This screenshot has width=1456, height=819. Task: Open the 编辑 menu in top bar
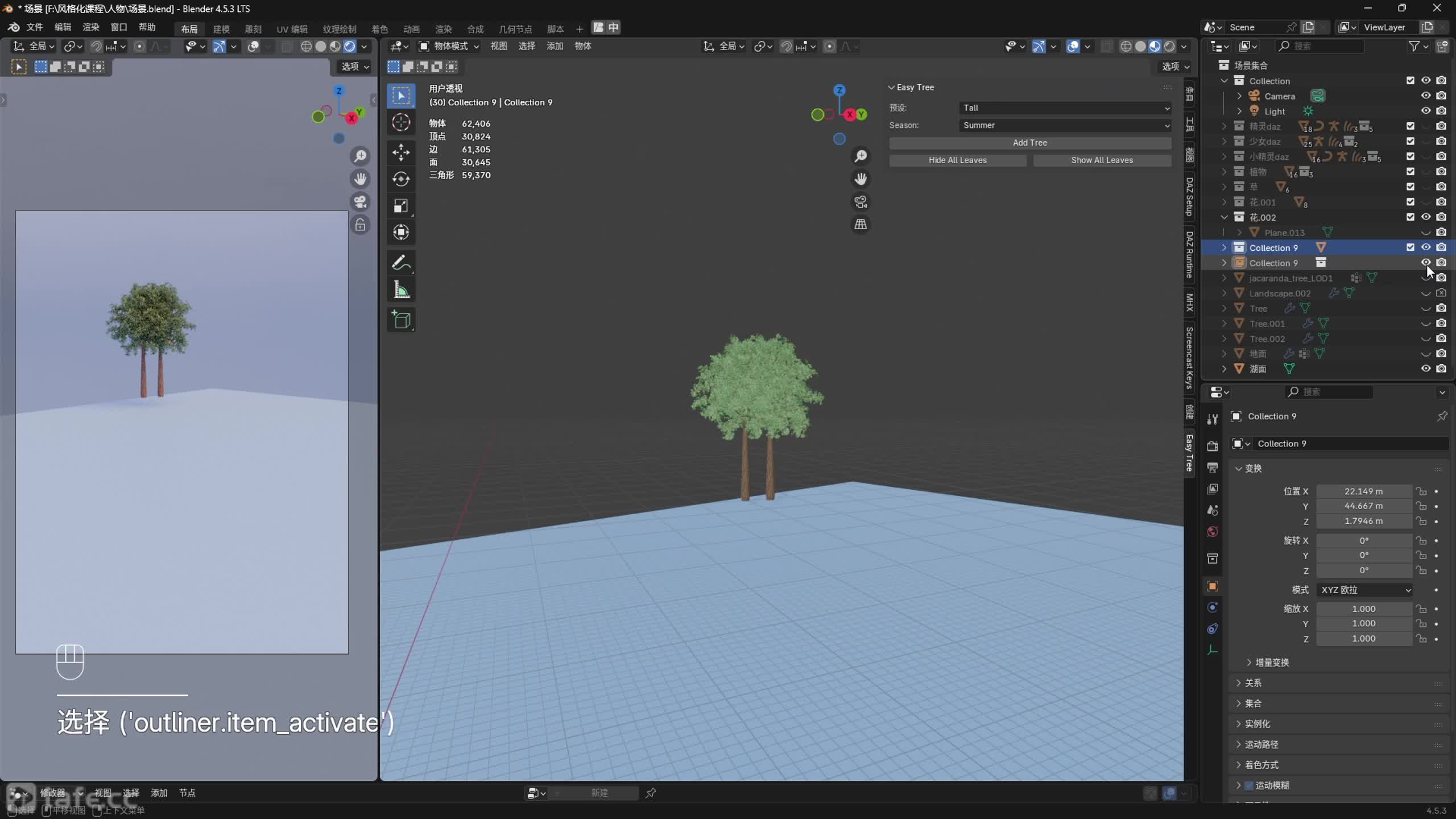click(63, 27)
